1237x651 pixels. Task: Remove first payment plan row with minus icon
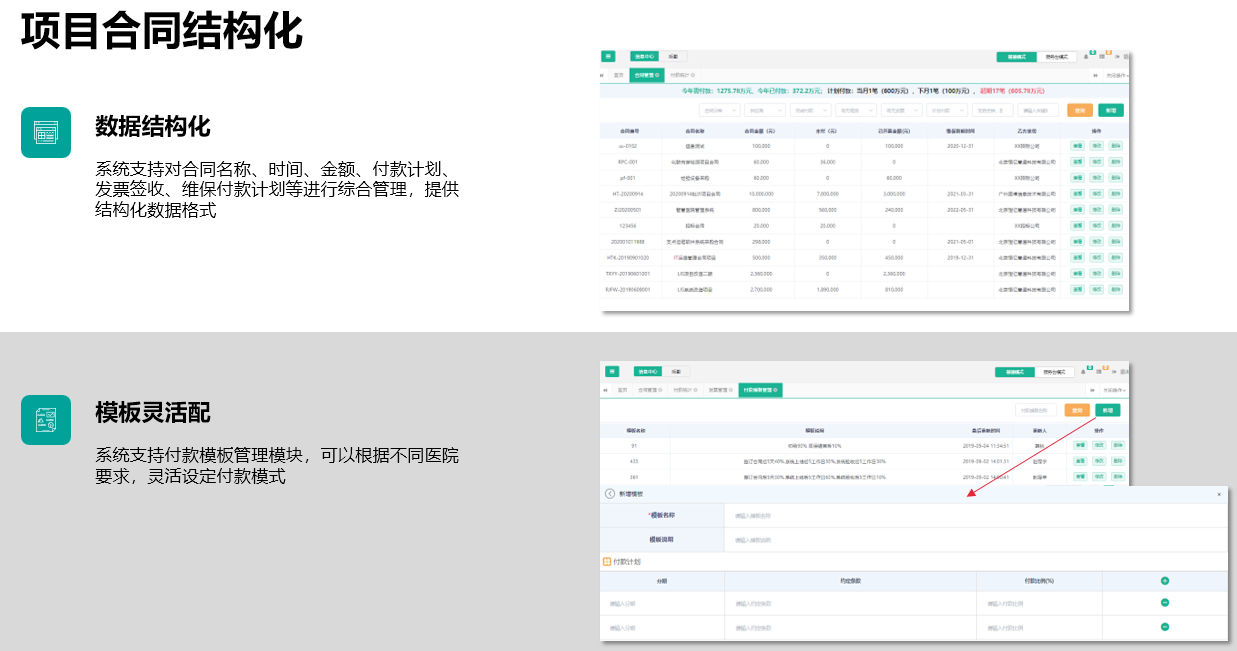(x=1165, y=603)
